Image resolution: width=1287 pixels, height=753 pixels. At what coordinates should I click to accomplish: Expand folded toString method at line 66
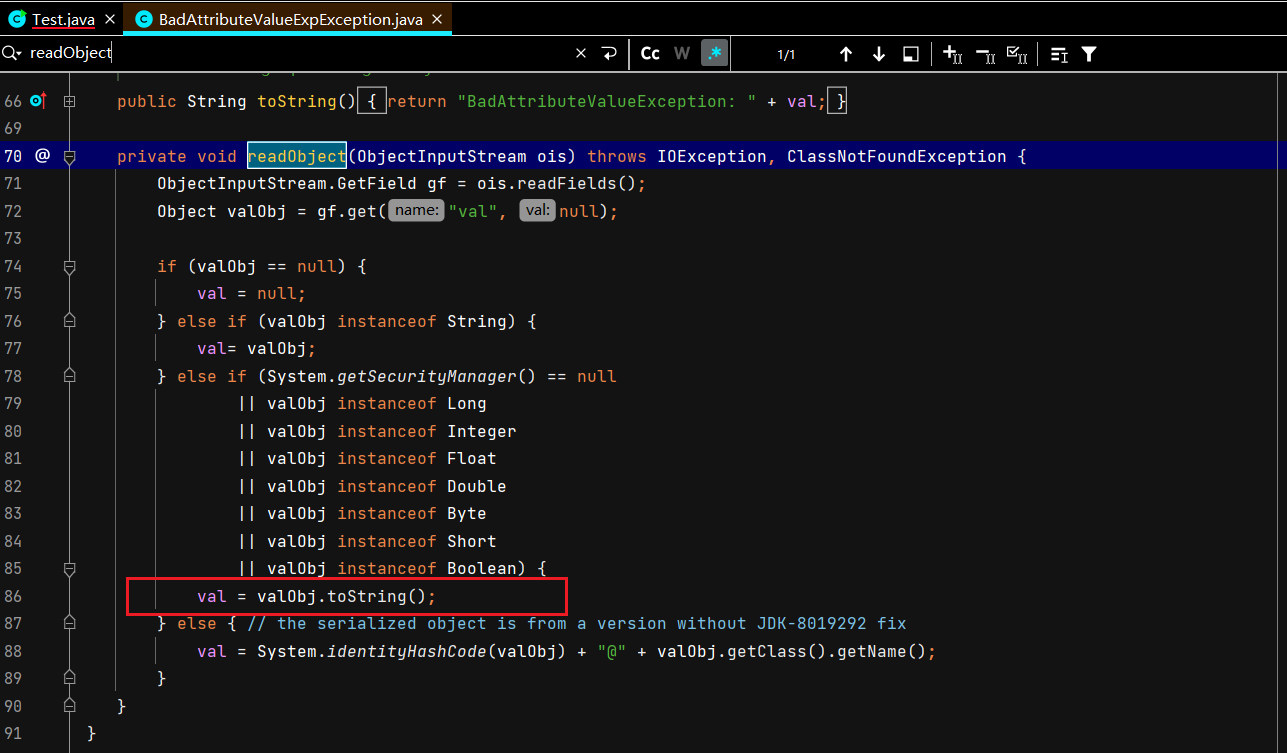click(69, 101)
